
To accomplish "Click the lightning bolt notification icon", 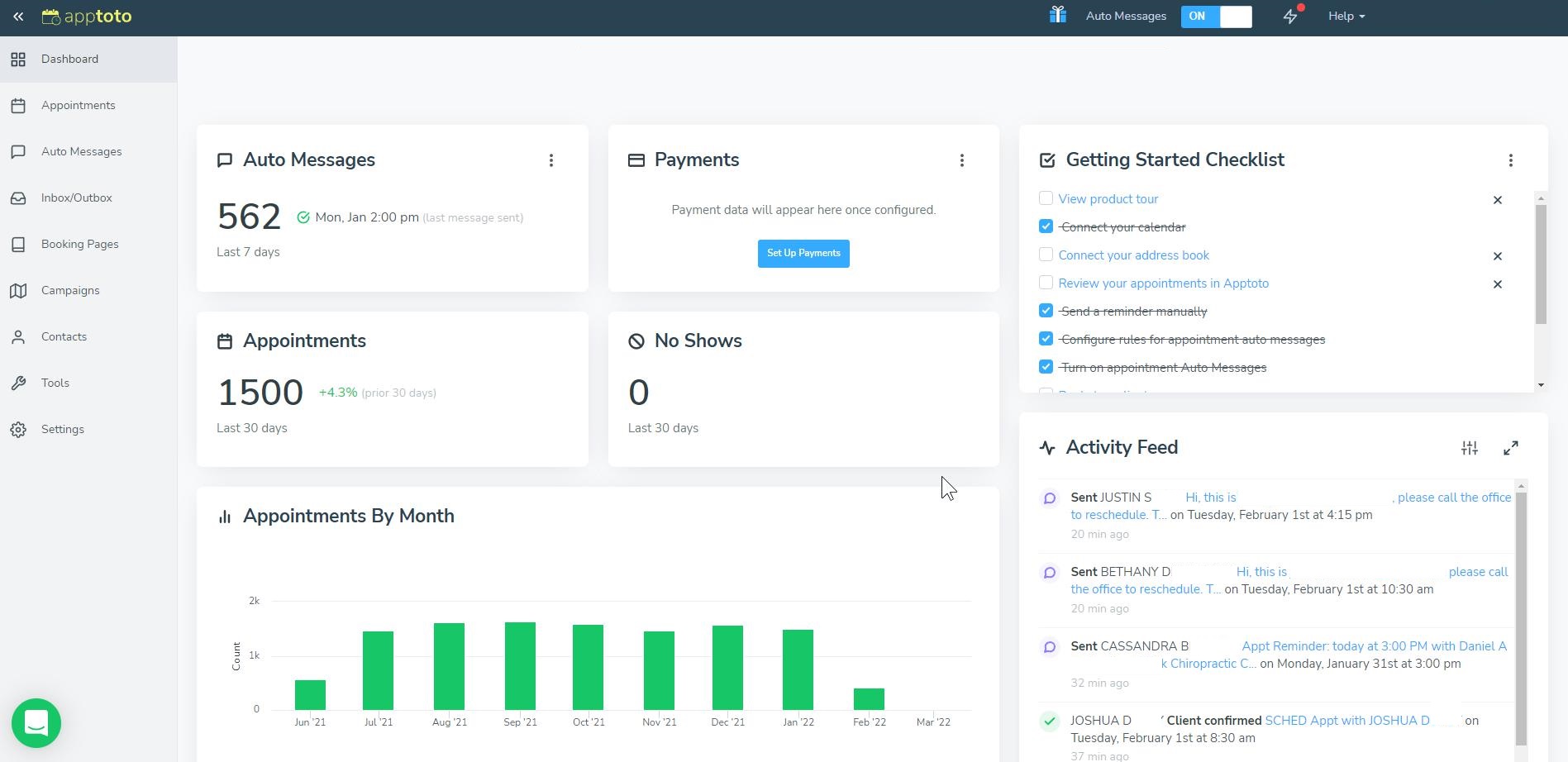I will 1290,16.
